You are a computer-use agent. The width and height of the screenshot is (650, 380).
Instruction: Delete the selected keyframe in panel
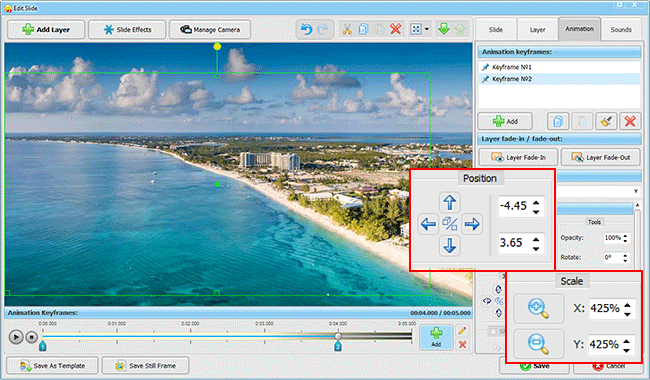(630, 121)
